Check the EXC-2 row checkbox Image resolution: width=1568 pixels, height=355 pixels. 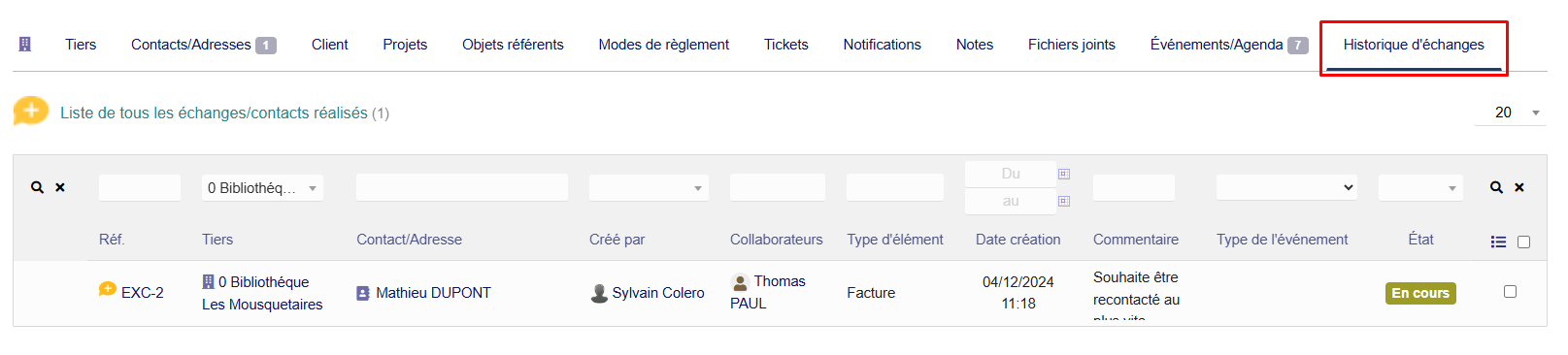pyautogui.click(x=1510, y=291)
